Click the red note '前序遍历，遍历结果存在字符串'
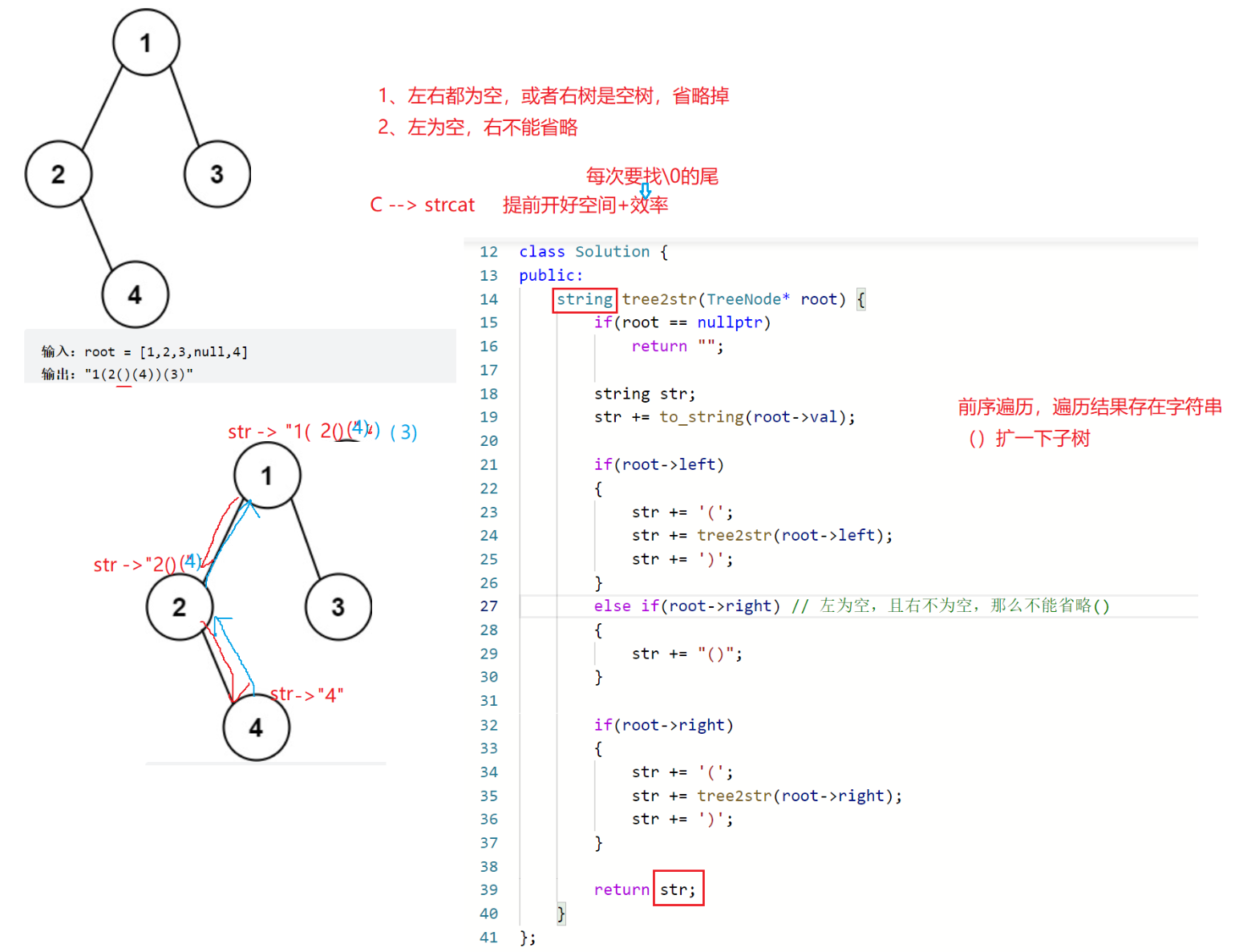The image size is (1235, 952). [1090, 407]
